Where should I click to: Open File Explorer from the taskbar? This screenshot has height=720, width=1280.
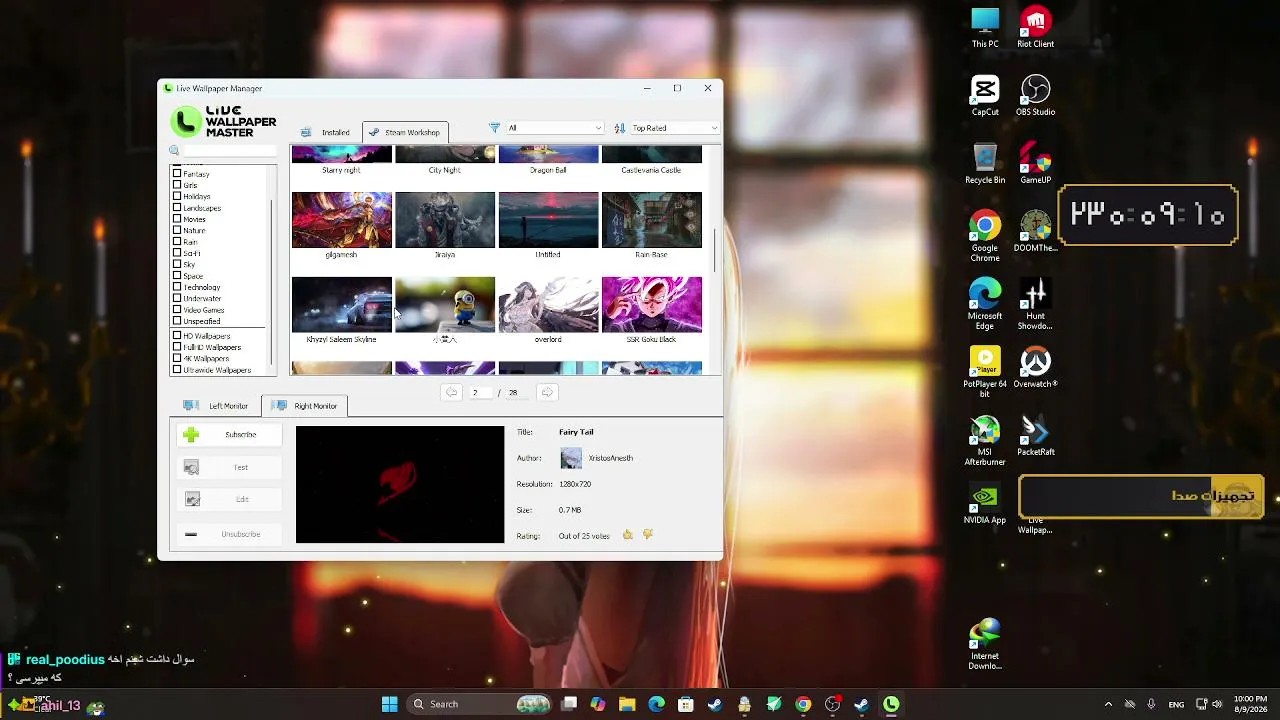627,704
